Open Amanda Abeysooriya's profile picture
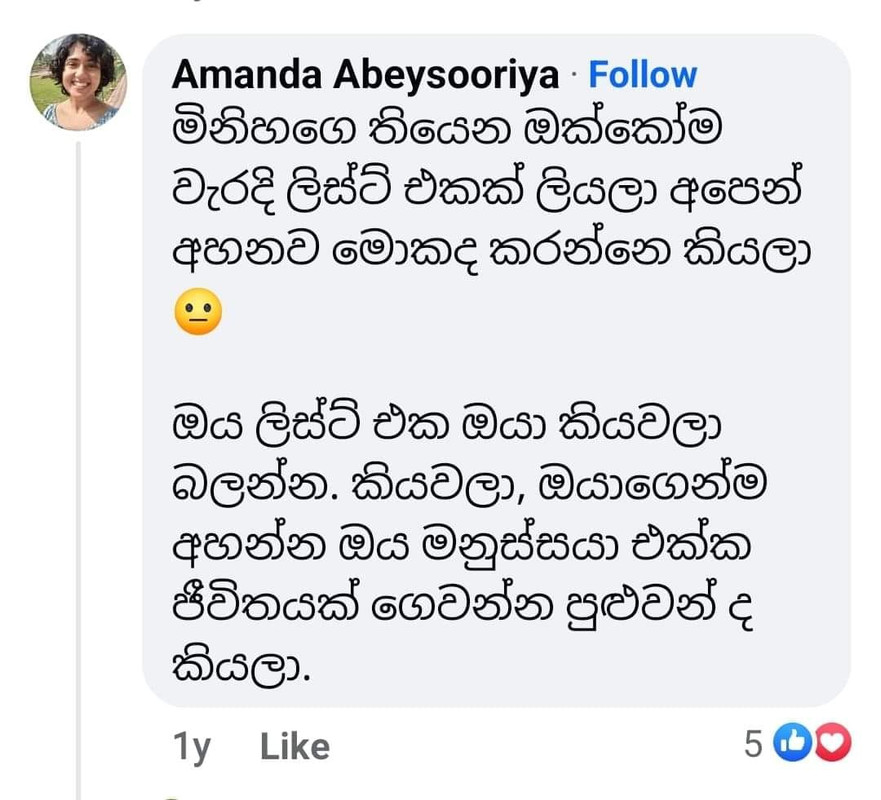881x800 pixels. click(x=78, y=82)
